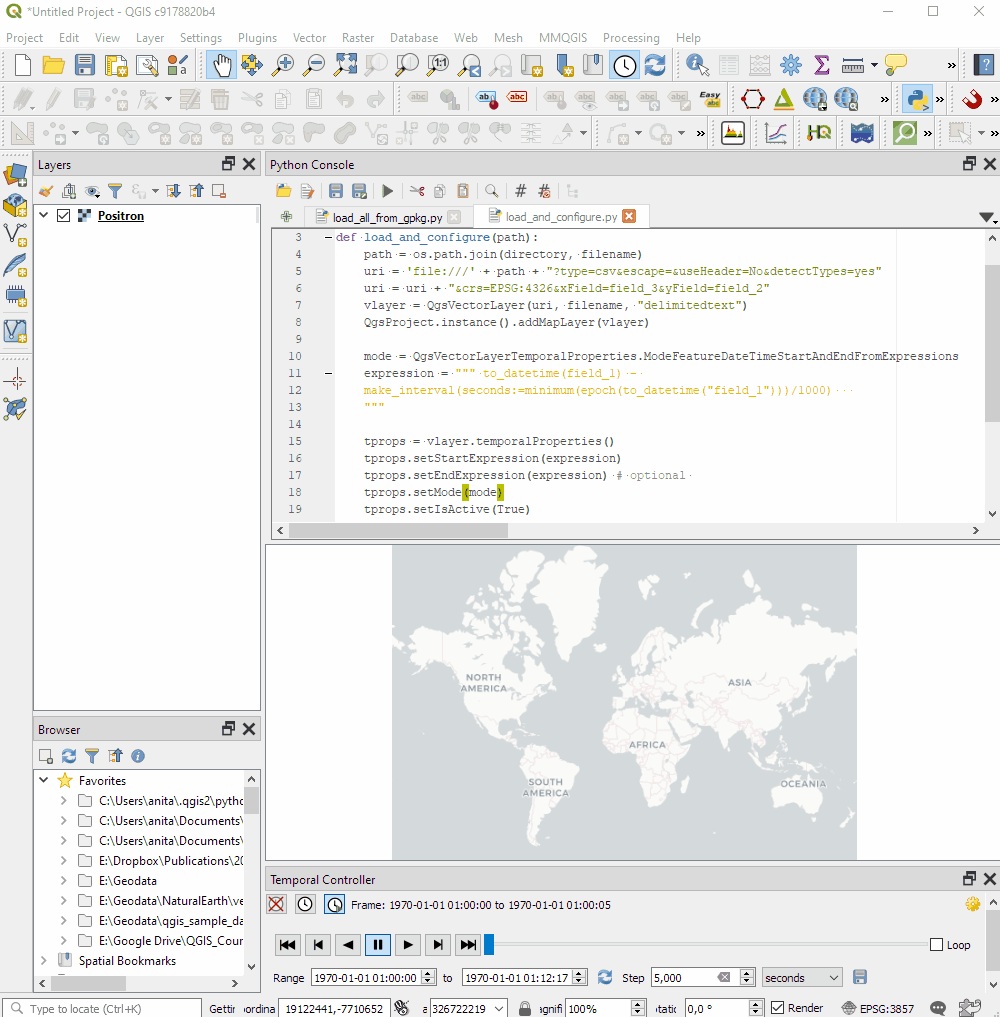This screenshot has width=1000, height=1017.
Task: Expand the E:\Dropbox\Publications favorites folder
Action: 64,861
